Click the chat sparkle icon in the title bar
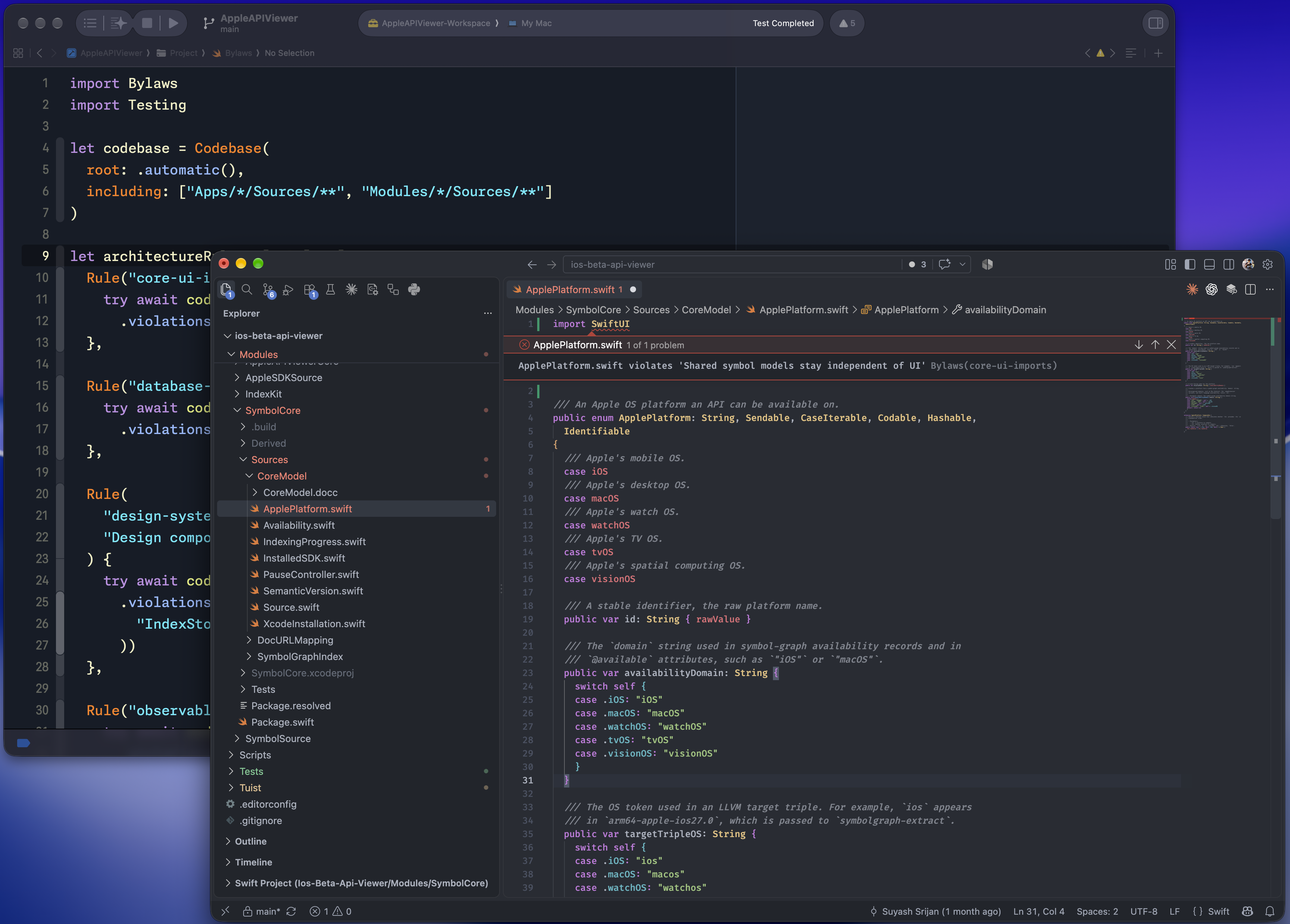 click(x=945, y=264)
